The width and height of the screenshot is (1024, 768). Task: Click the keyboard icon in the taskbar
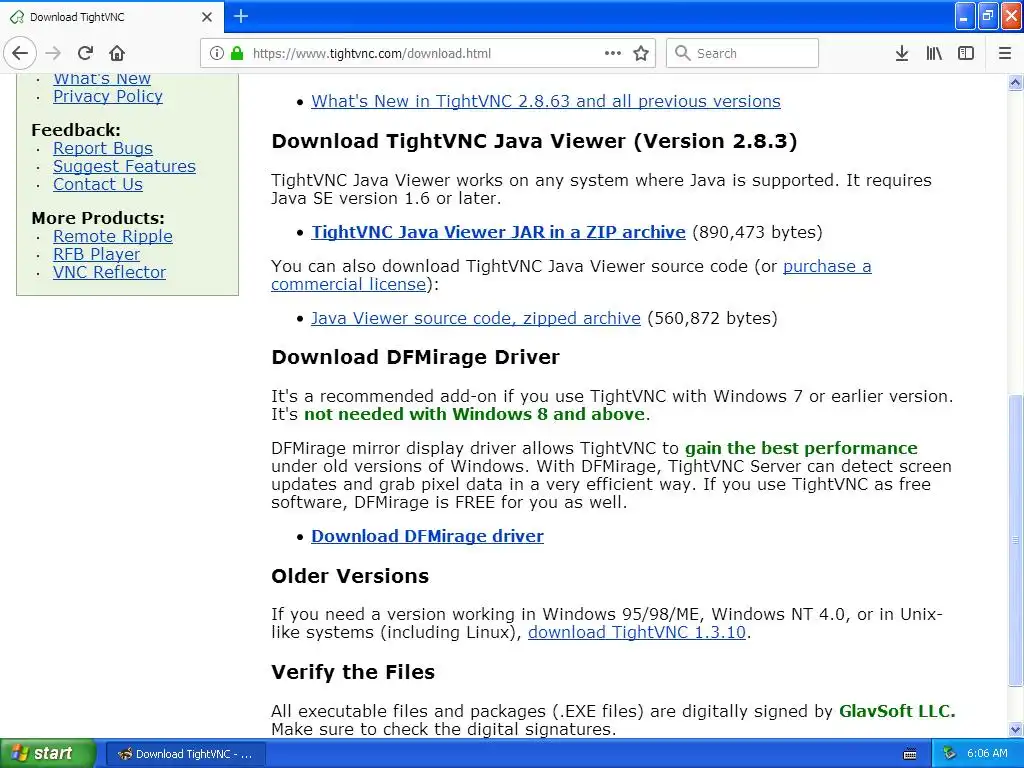click(910, 754)
